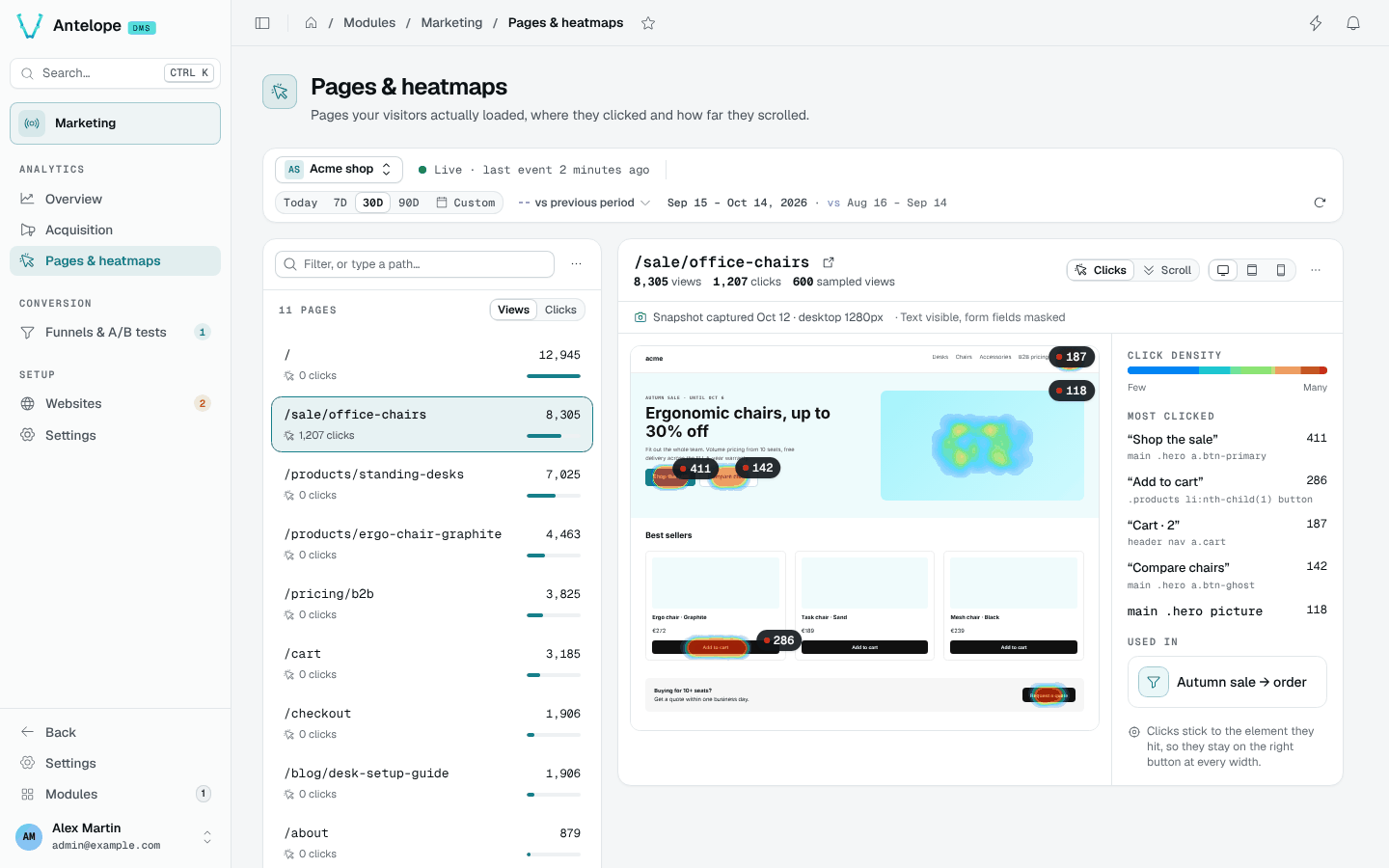The image size is (1389, 868).
Task: Click the Modules breadcrumb link
Action: (369, 23)
